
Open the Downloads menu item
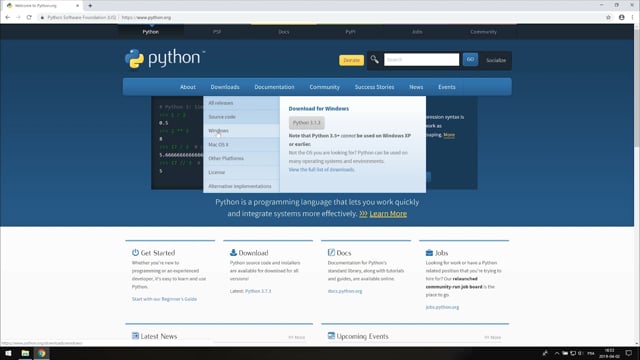[225, 87]
